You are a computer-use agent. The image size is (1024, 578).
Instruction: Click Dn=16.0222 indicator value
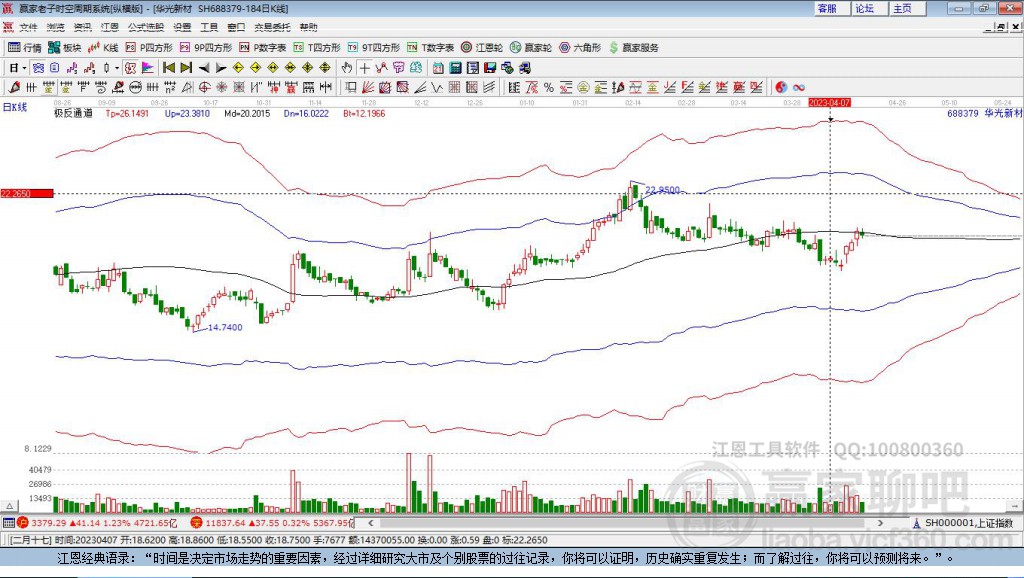(306, 113)
